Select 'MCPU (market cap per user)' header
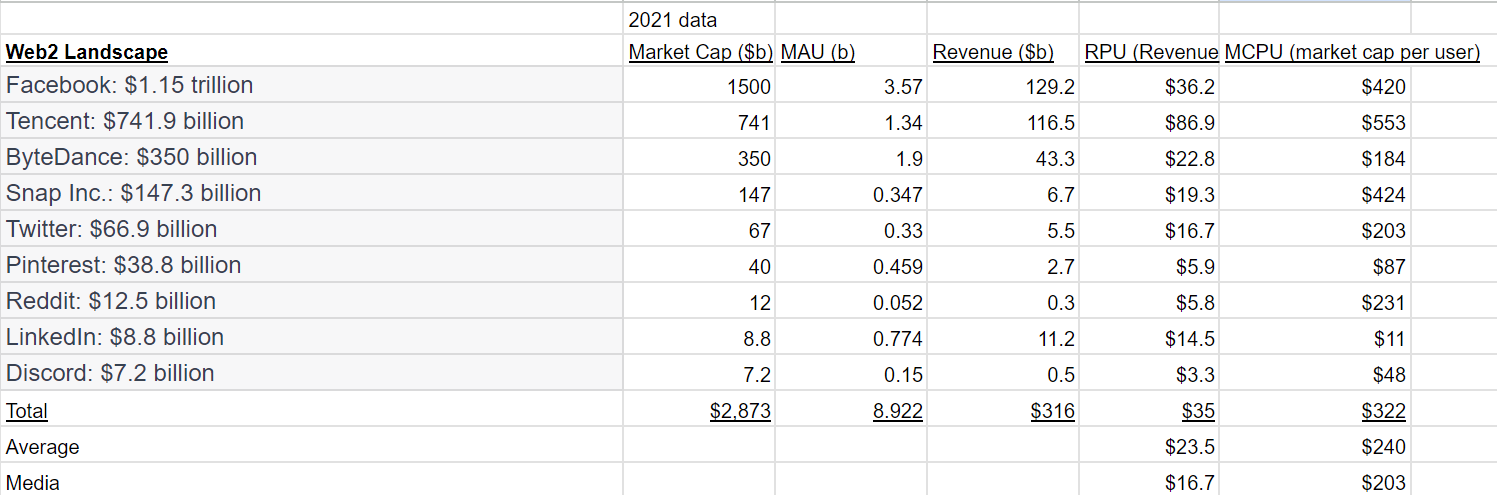This screenshot has height=495, width=1497. click(x=1352, y=52)
